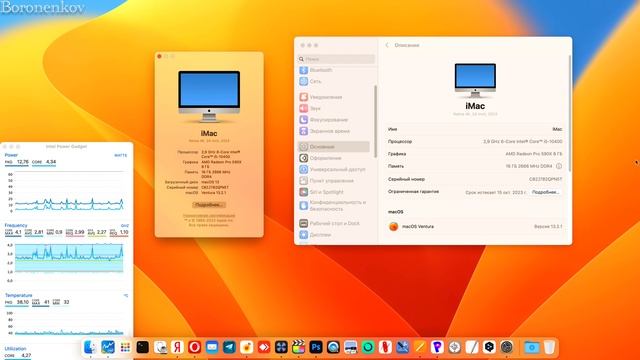Open Launchpad from the Dock
This screenshot has height=360, width=640.
coord(125,347)
